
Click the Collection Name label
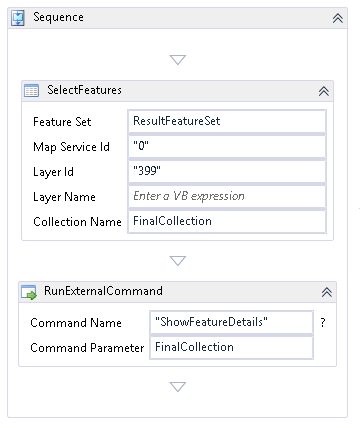tap(77, 222)
